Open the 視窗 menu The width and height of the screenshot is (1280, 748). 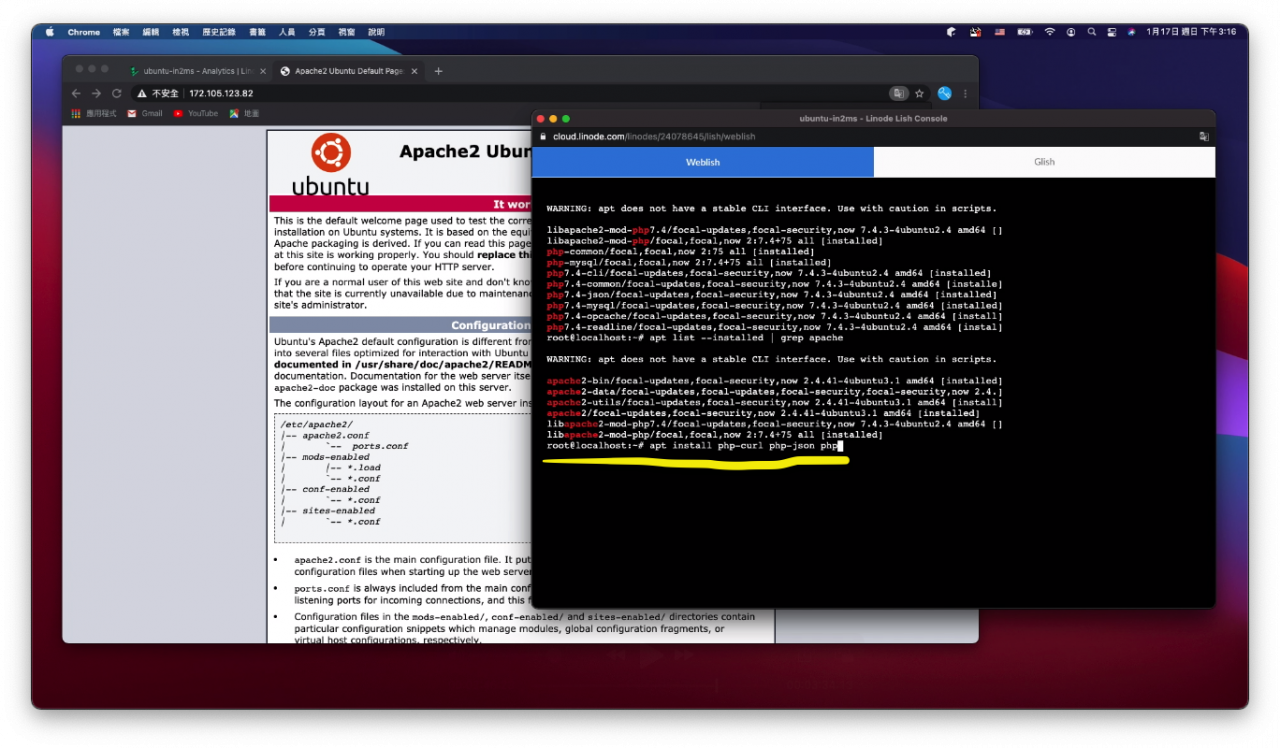point(346,32)
